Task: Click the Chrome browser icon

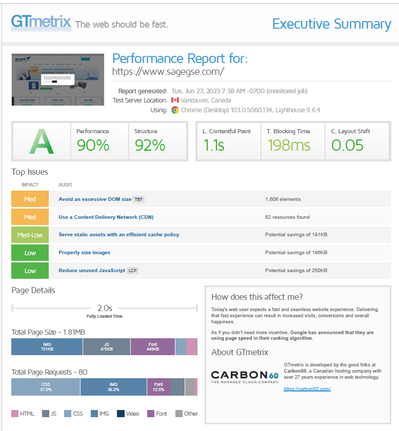Action: point(175,110)
